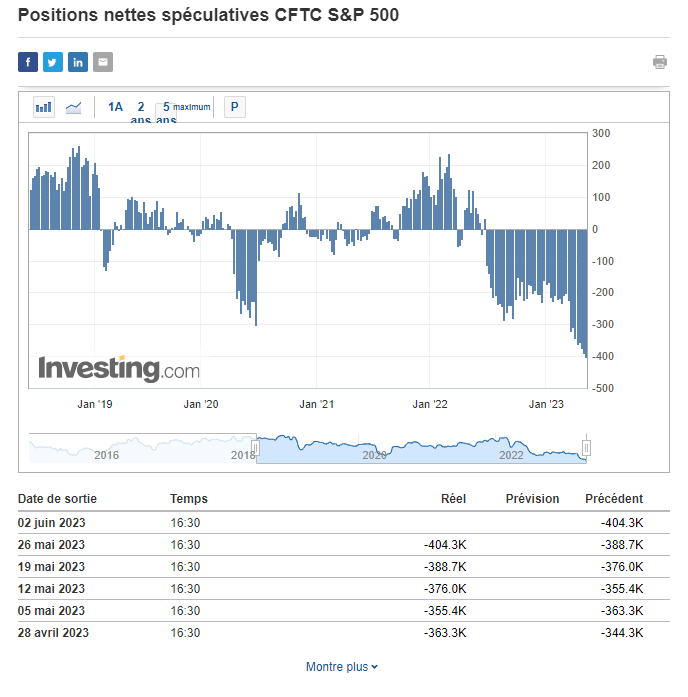This screenshot has width=688, height=697.
Task: Select the maximum time range
Action: tap(192, 107)
